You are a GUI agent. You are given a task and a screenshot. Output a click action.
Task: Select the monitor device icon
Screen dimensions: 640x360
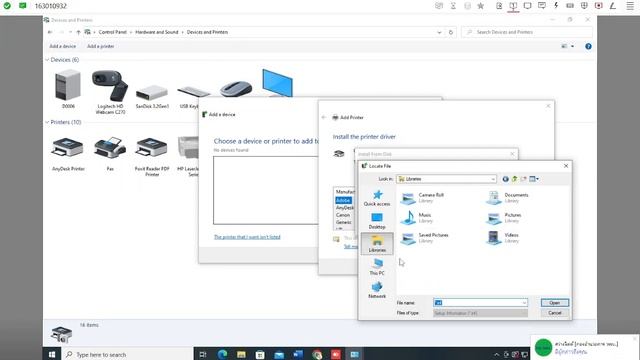278,83
